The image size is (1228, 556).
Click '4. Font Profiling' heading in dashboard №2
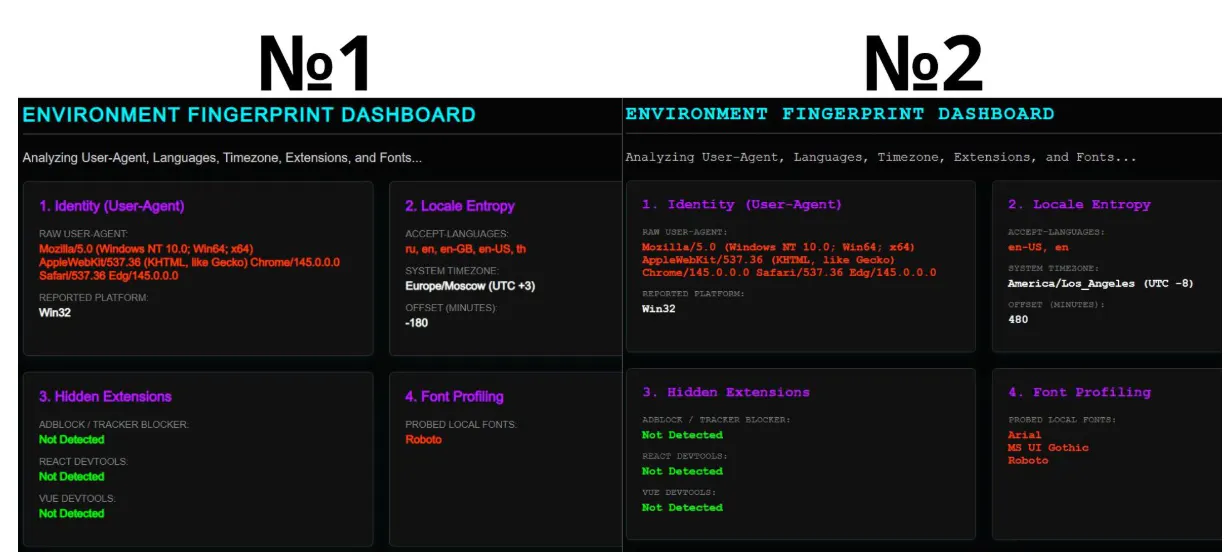click(1079, 393)
